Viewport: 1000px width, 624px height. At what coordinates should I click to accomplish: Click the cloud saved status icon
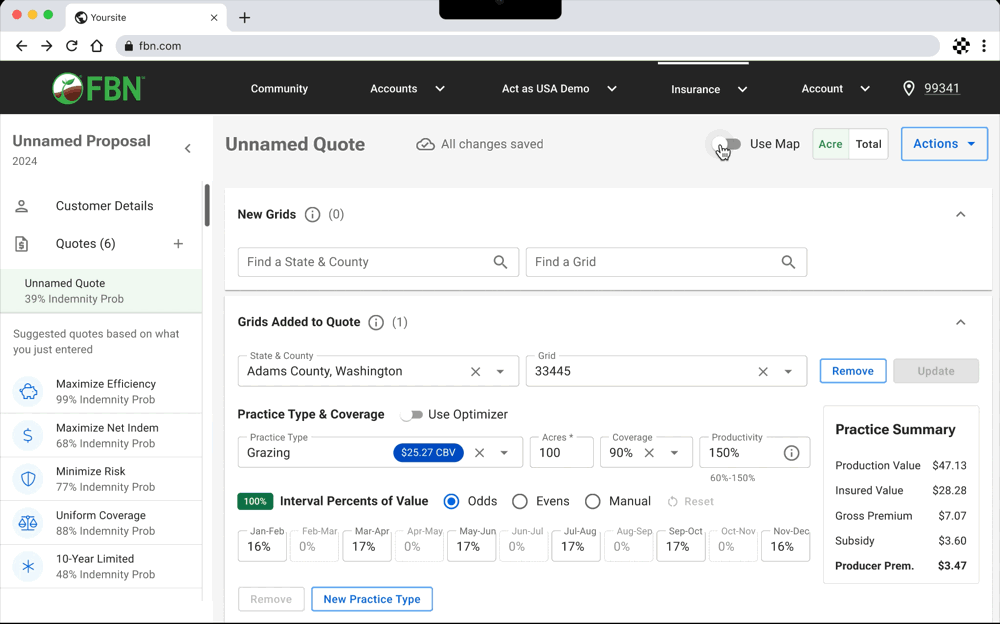425,144
